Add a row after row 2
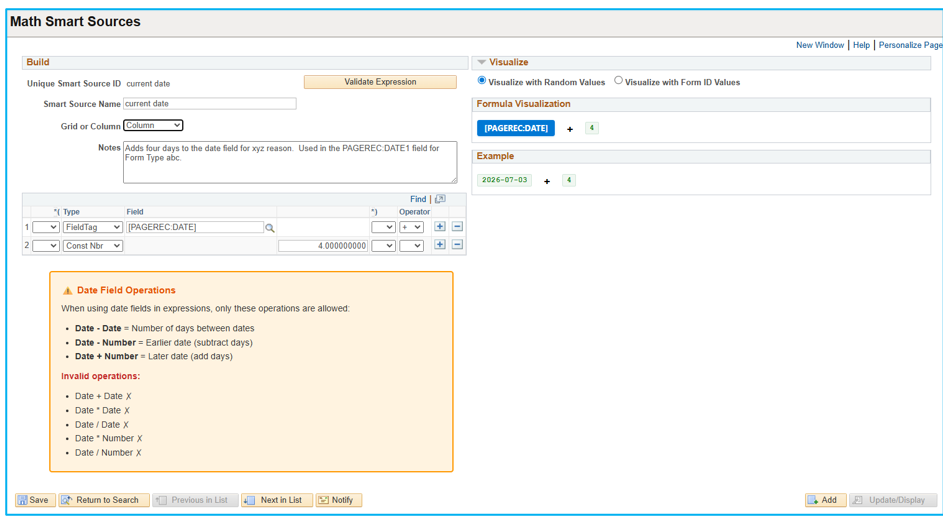The width and height of the screenshot is (943, 521). 440,245
